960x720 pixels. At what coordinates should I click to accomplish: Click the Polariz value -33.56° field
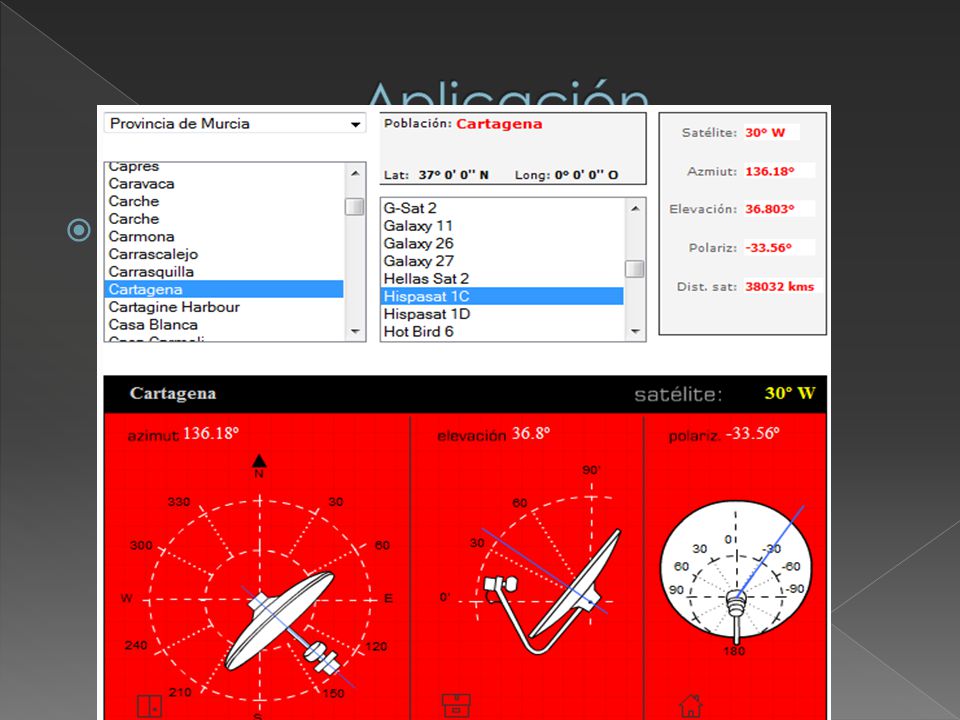(779, 248)
